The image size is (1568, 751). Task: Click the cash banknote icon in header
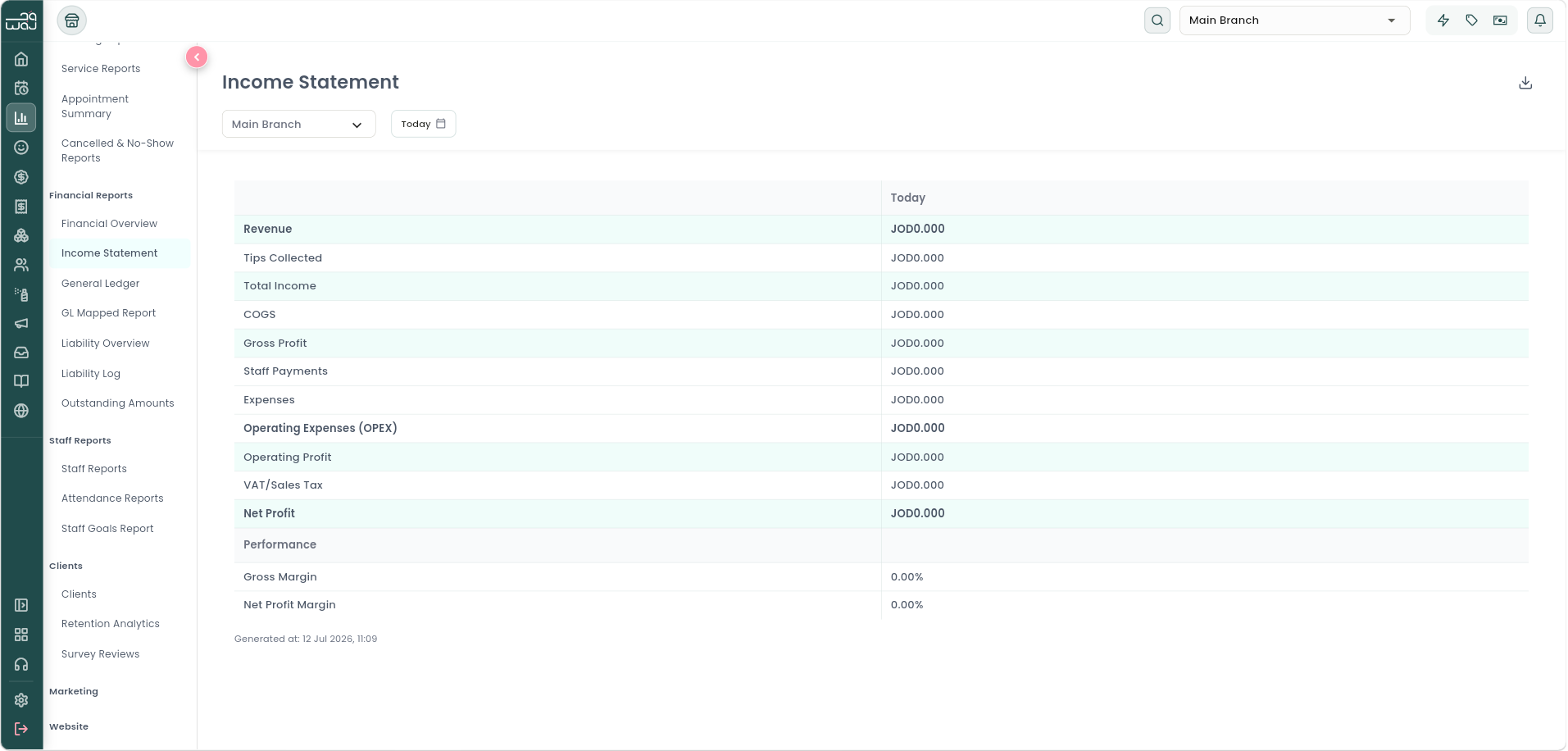(1500, 20)
